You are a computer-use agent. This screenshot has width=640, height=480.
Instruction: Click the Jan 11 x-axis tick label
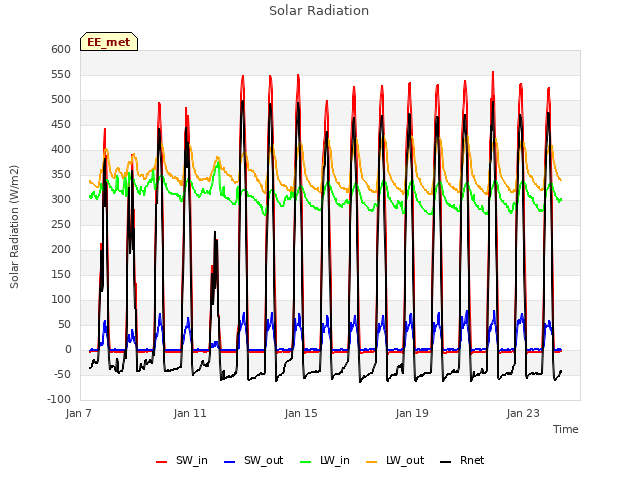point(190,413)
